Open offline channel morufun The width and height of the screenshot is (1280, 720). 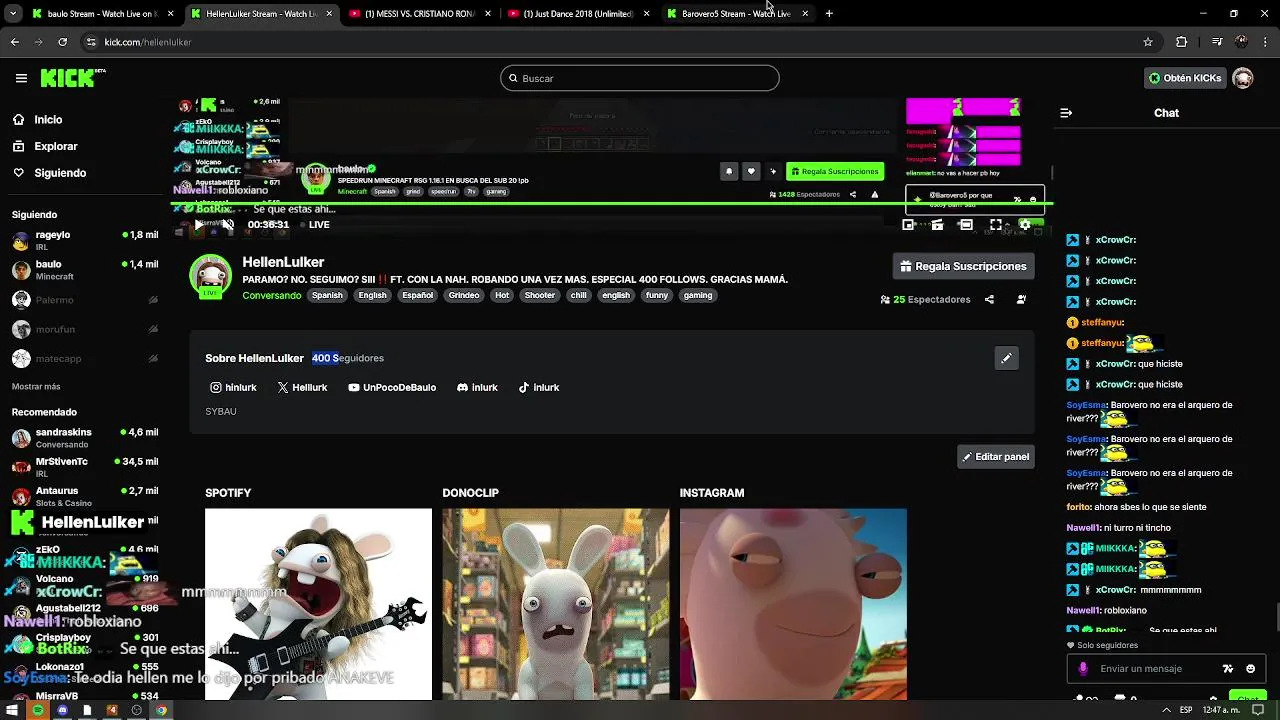coord(85,329)
